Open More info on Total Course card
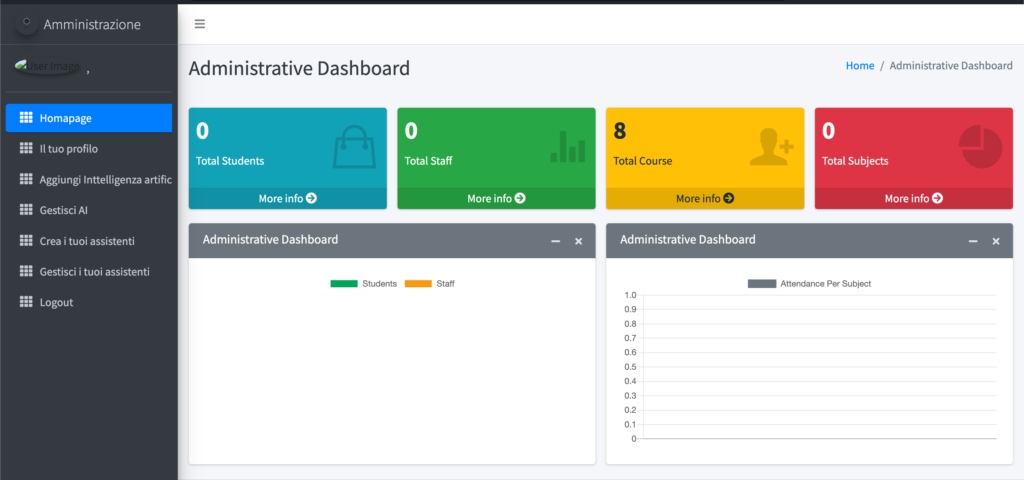The height and width of the screenshot is (480, 1024). point(705,199)
